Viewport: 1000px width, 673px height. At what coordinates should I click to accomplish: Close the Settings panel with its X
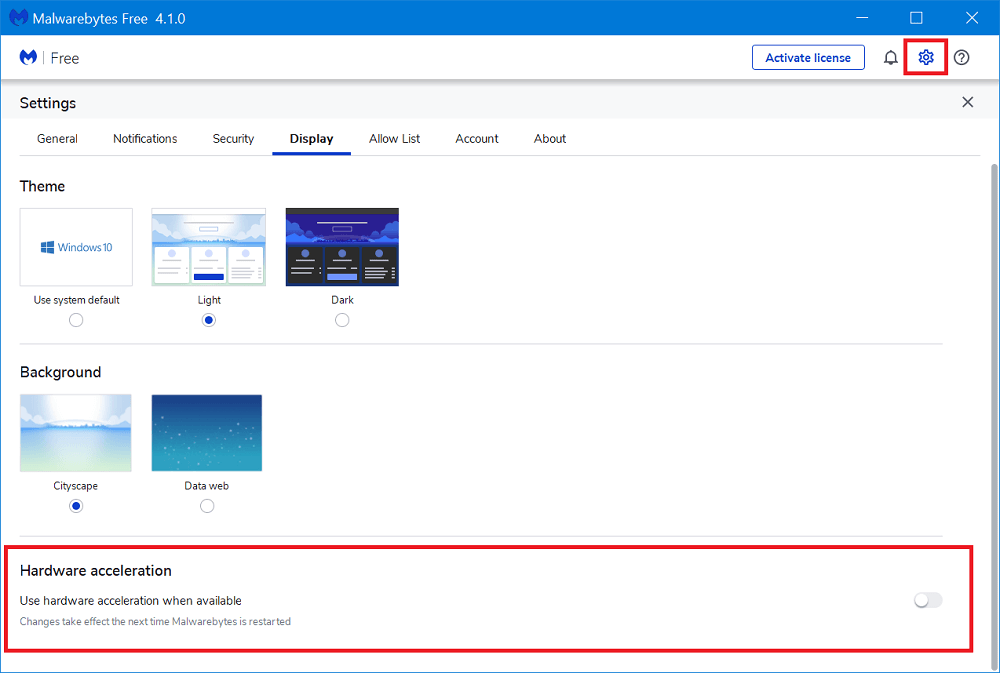point(967,102)
